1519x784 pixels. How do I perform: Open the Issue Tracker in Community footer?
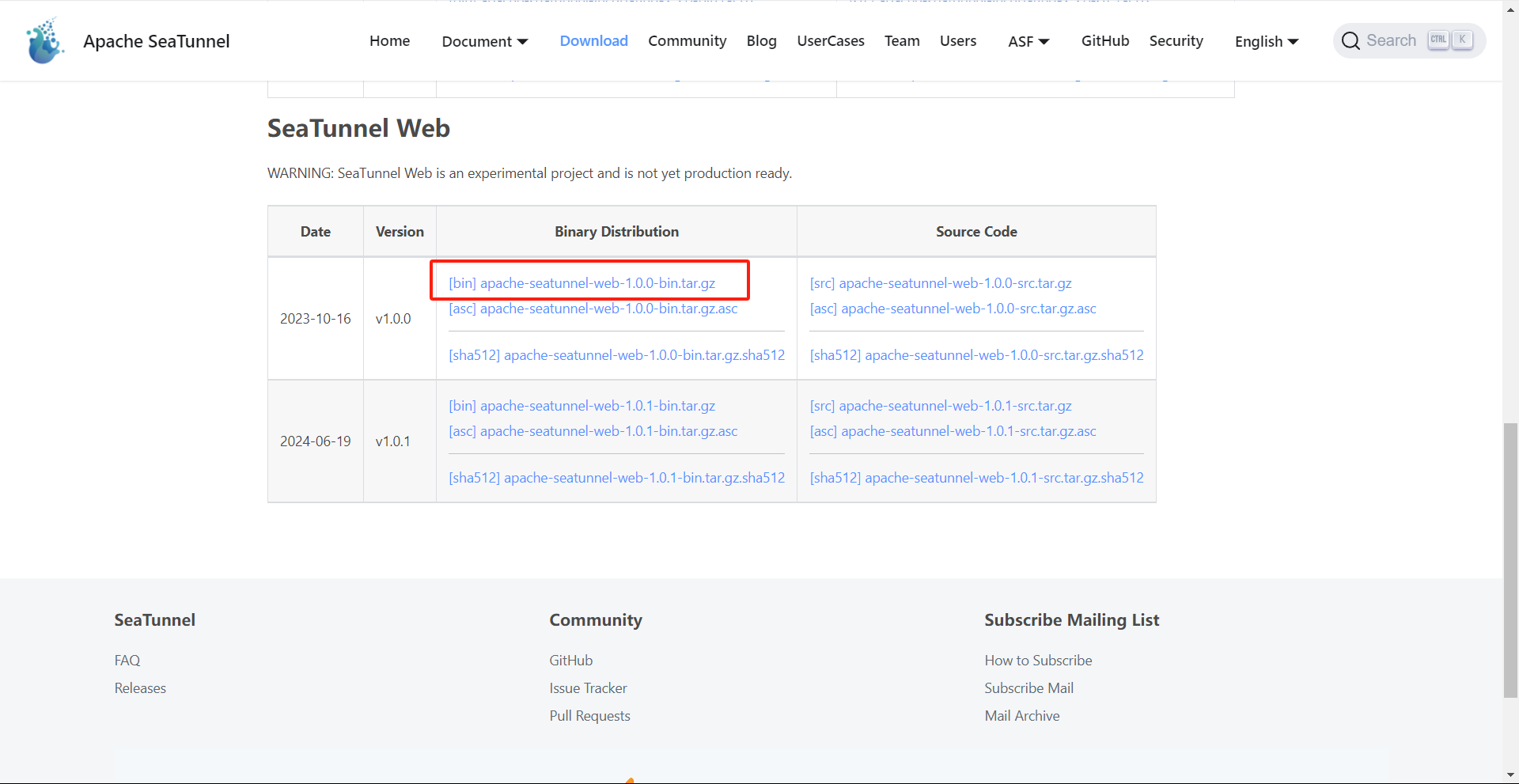pyautogui.click(x=588, y=687)
